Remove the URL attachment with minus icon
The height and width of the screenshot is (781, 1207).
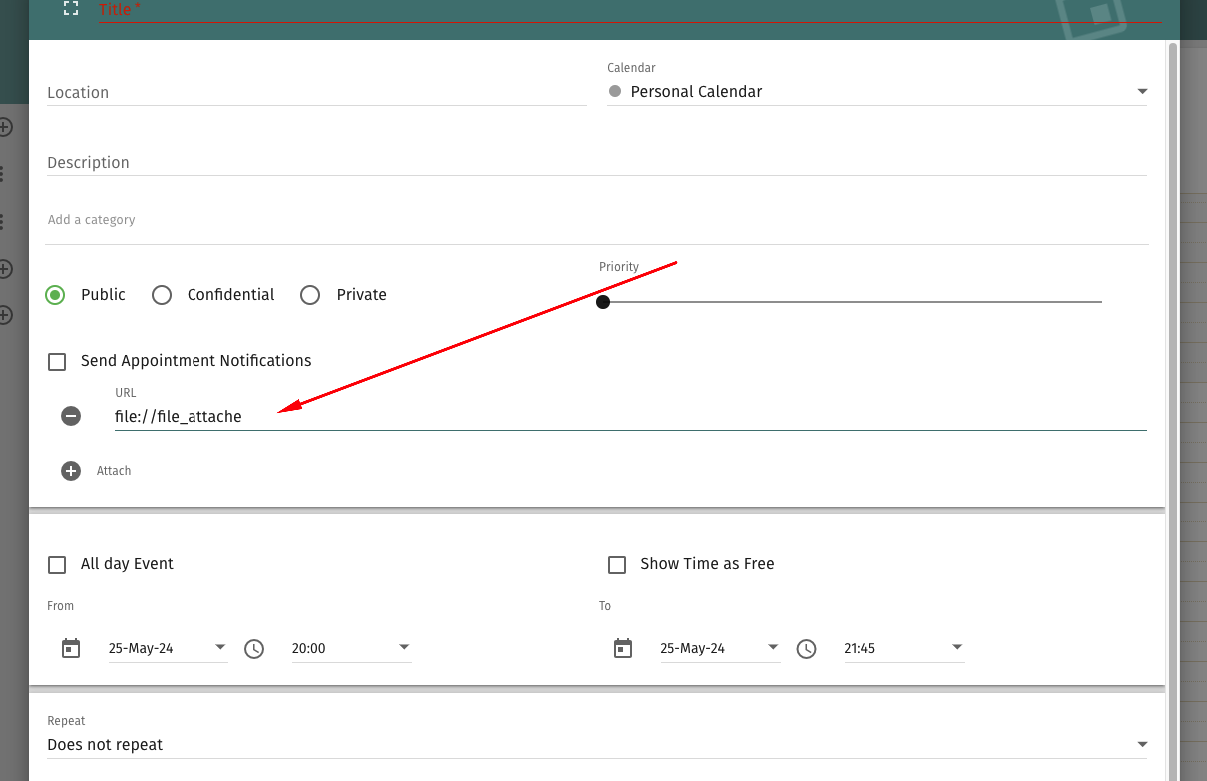pyautogui.click(x=71, y=416)
